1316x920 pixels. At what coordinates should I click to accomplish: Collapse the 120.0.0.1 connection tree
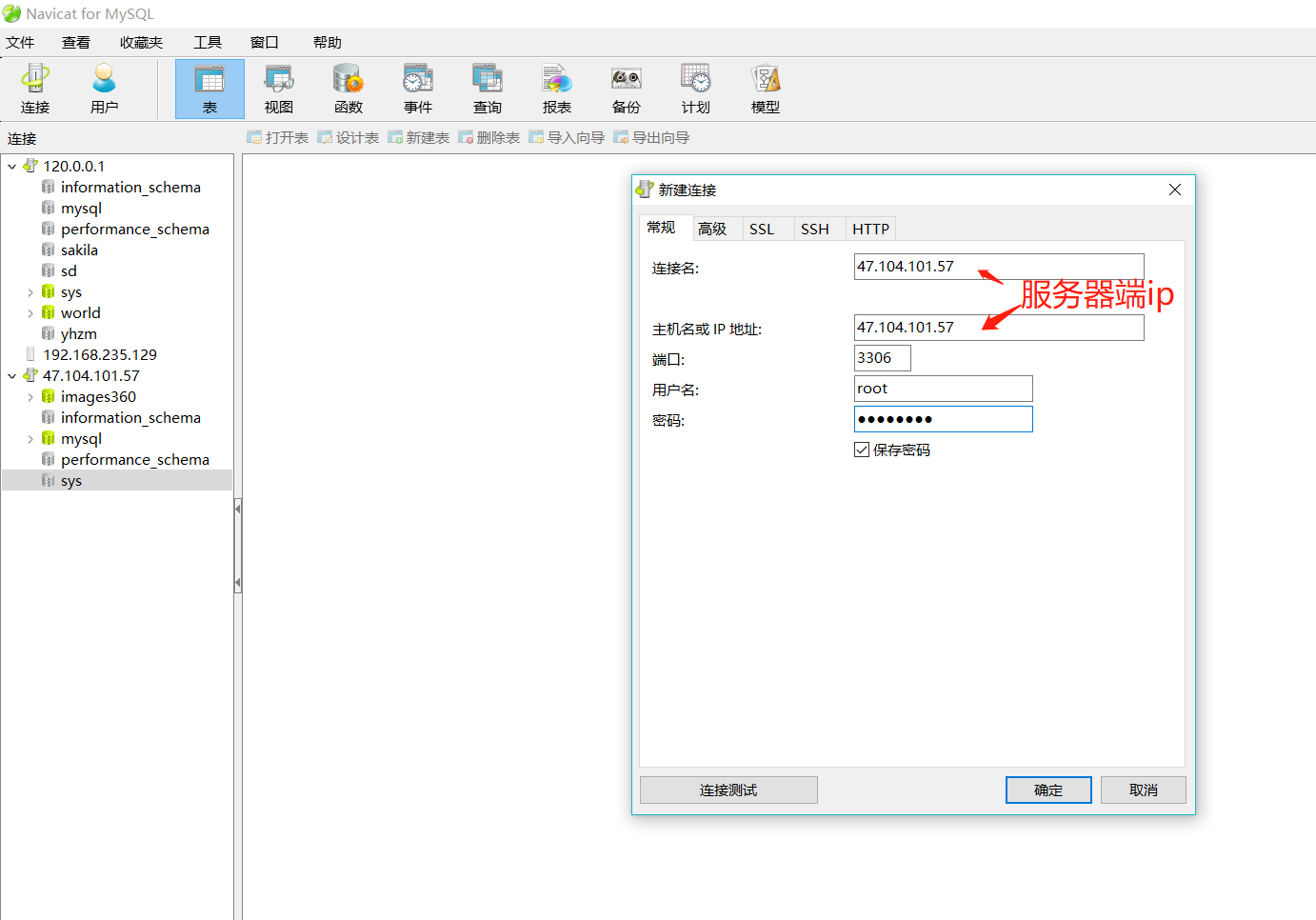(x=11, y=167)
